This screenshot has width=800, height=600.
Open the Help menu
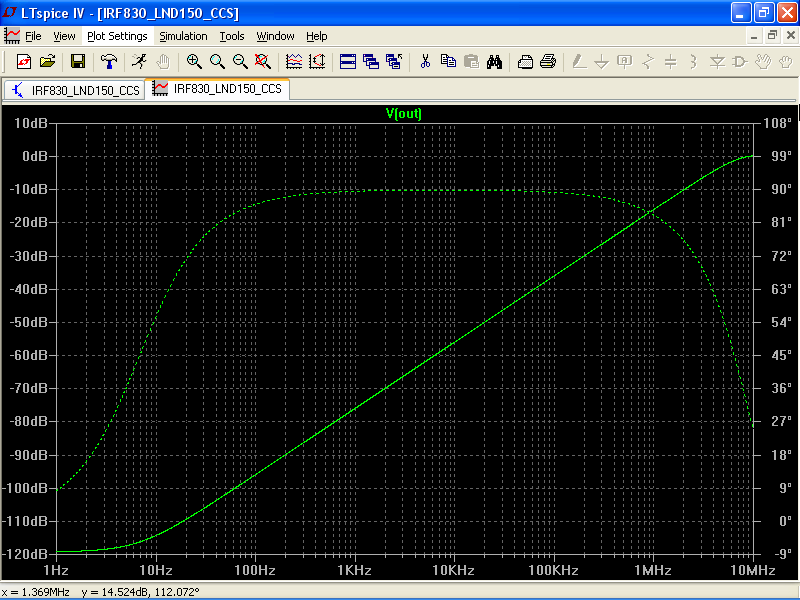tap(317, 36)
